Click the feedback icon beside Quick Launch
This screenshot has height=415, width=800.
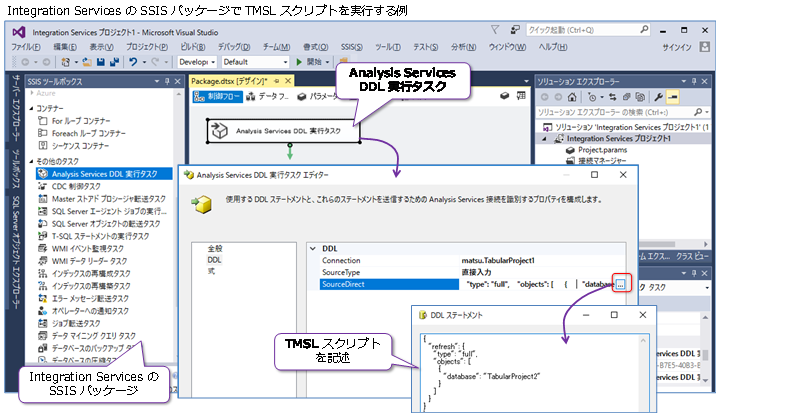click(515, 30)
